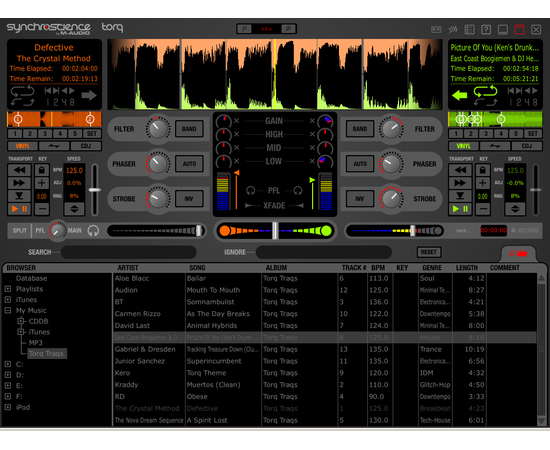Click left deck rewind transport button
This screenshot has height=450, width=550.
[19, 170]
